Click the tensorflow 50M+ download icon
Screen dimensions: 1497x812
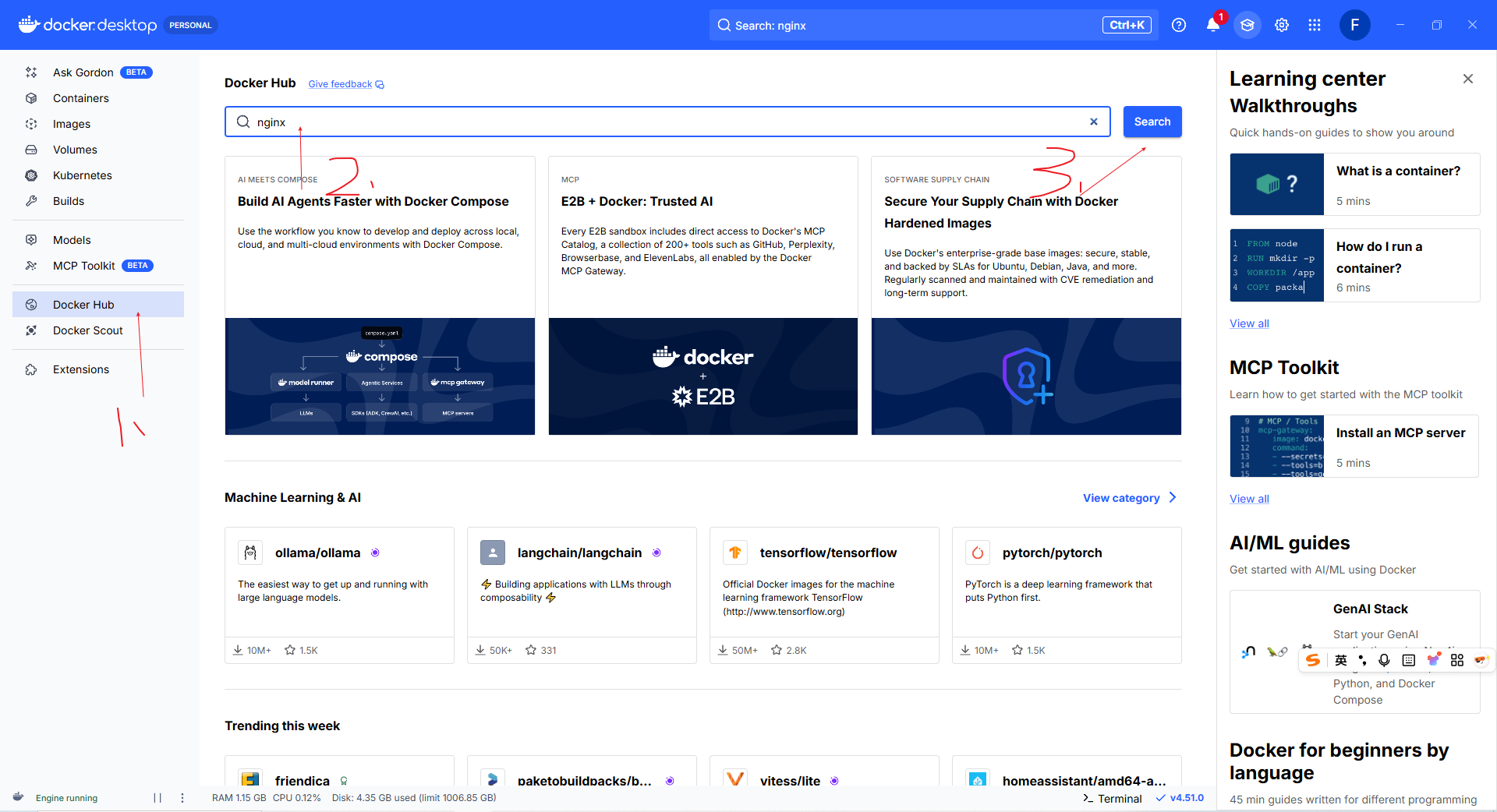pyautogui.click(x=723, y=650)
